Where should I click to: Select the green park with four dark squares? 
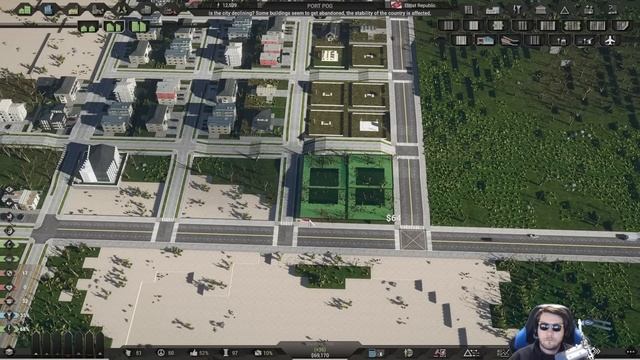click(x=346, y=188)
